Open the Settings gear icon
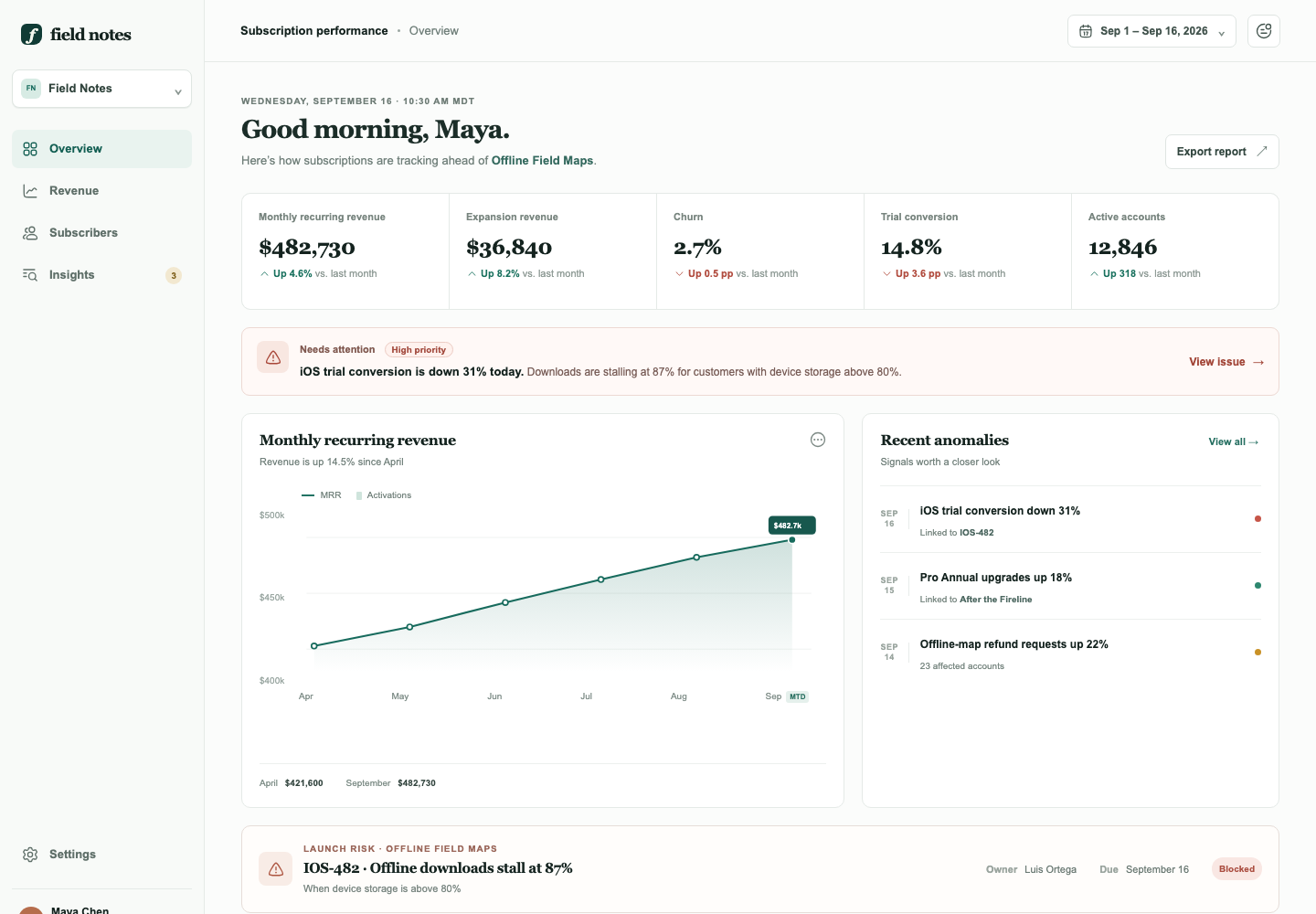Screen dimensions: 1316x914 (x=30, y=855)
